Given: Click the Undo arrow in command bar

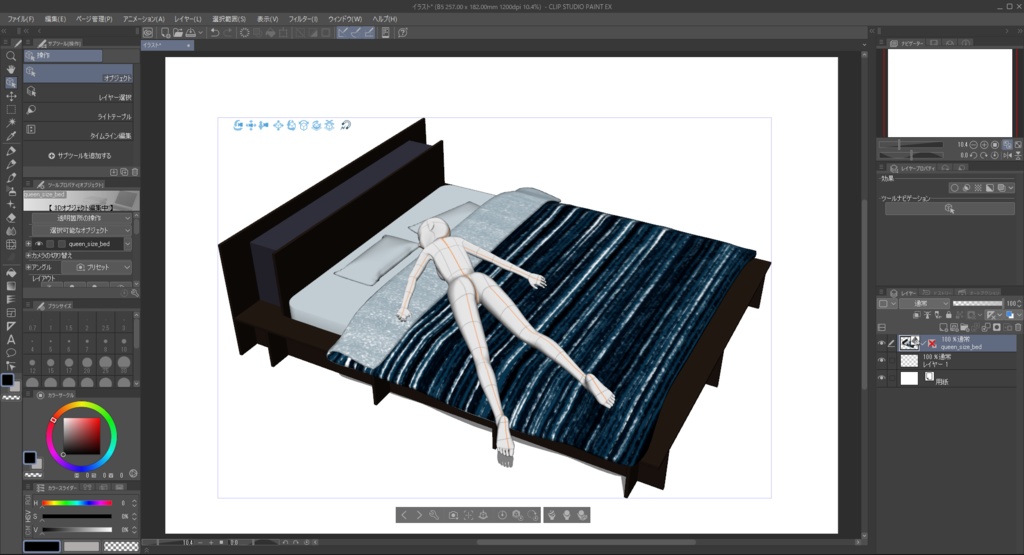Looking at the screenshot, I should click(214, 33).
